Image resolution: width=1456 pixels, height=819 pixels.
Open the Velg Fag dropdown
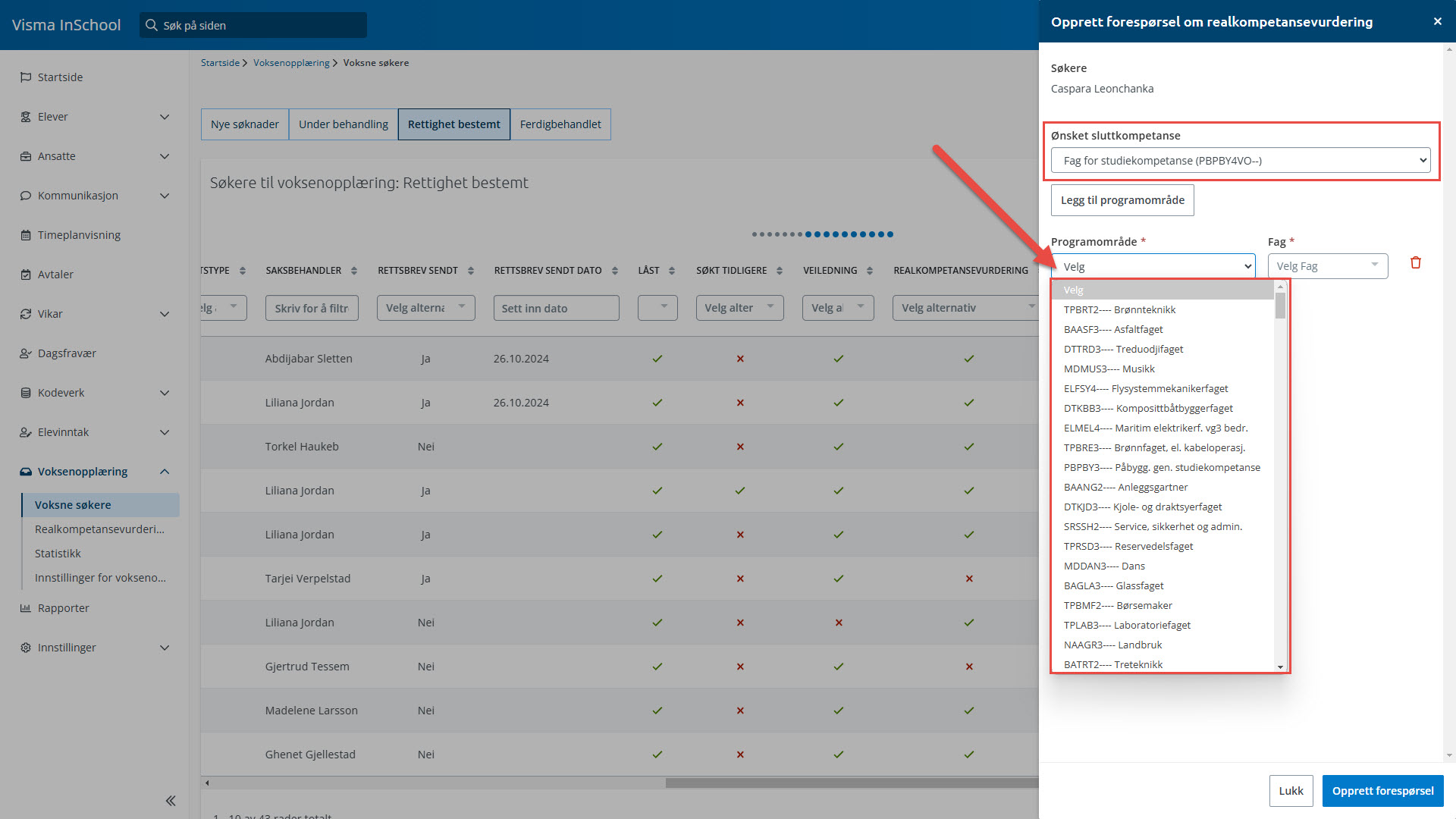click(1327, 266)
